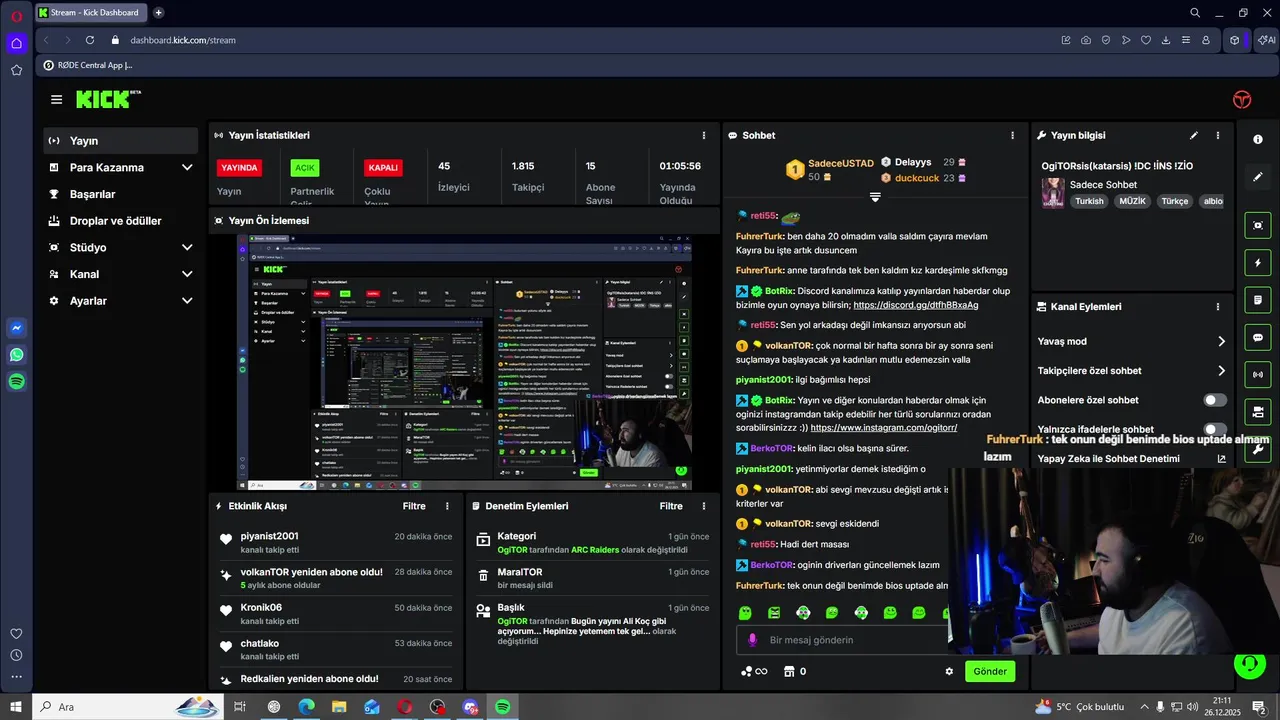Click the pencil icon in right rail

pyautogui.click(x=1258, y=177)
